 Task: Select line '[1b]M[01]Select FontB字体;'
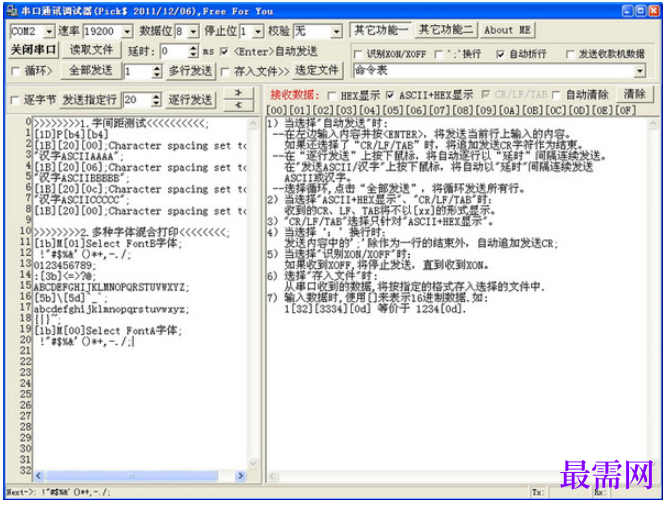pyautogui.click(x=108, y=244)
